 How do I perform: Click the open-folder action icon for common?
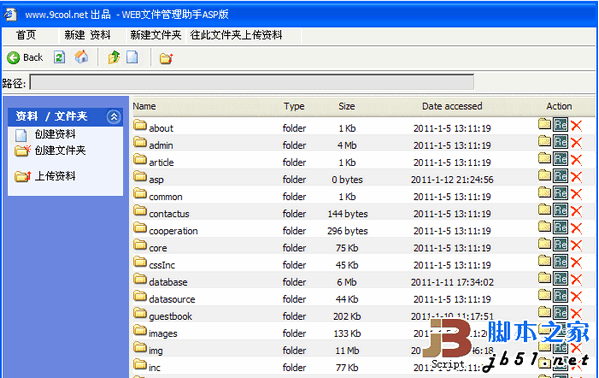544,193
